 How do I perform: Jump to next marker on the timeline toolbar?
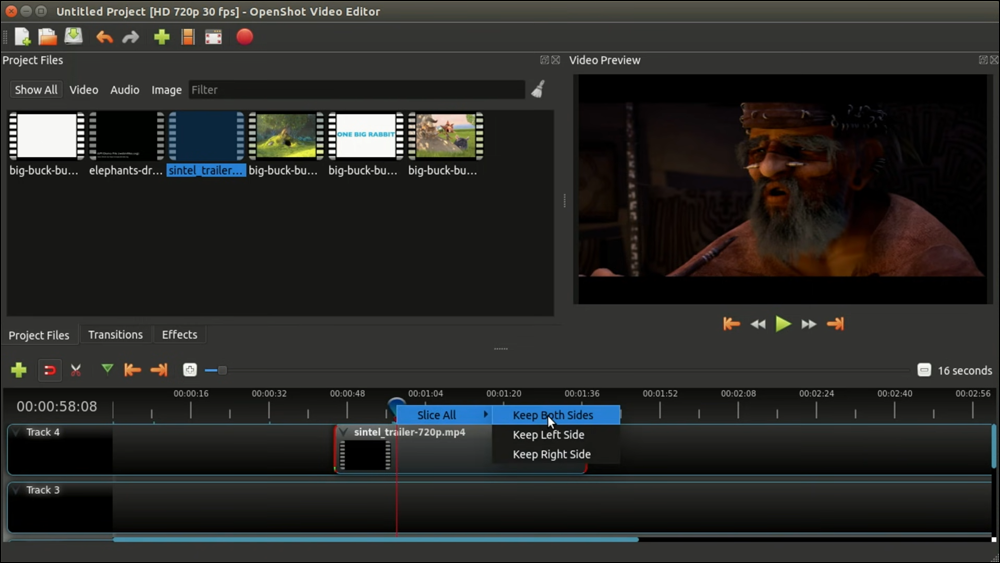[159, 370]
